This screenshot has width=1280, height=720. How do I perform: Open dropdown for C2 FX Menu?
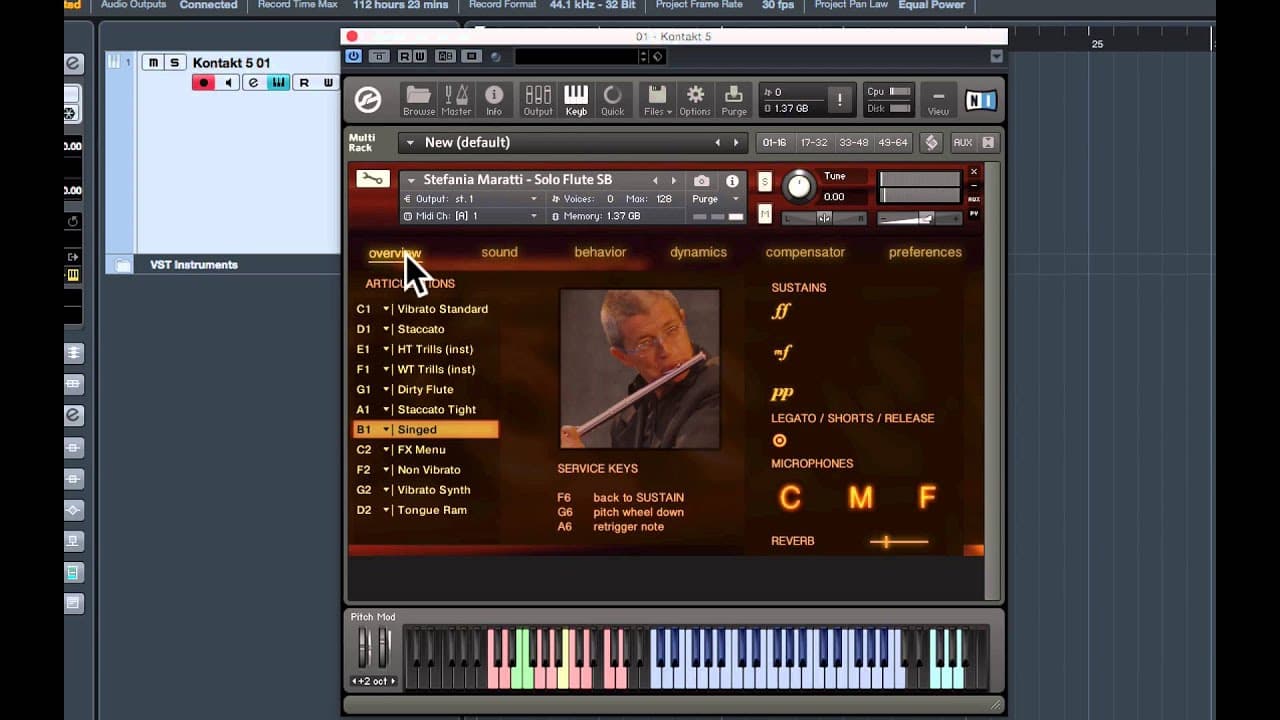pyautogui.click(x=386, y=450)
